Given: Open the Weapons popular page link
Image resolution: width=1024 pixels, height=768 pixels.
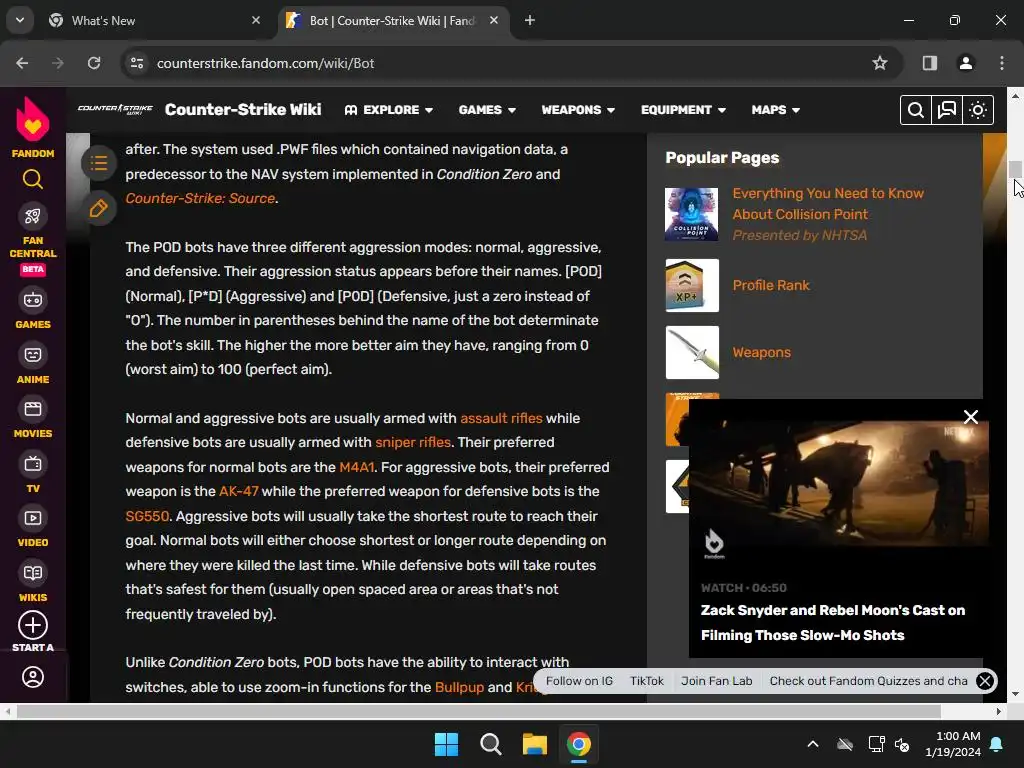Looking at the screenshot, I should [x=761, y=353].
